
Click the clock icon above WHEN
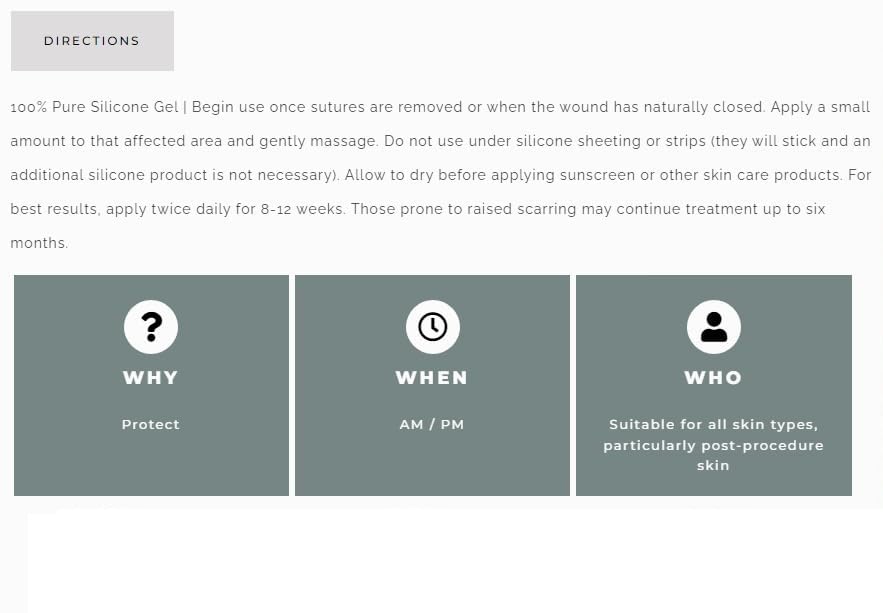tap(432, 326)
